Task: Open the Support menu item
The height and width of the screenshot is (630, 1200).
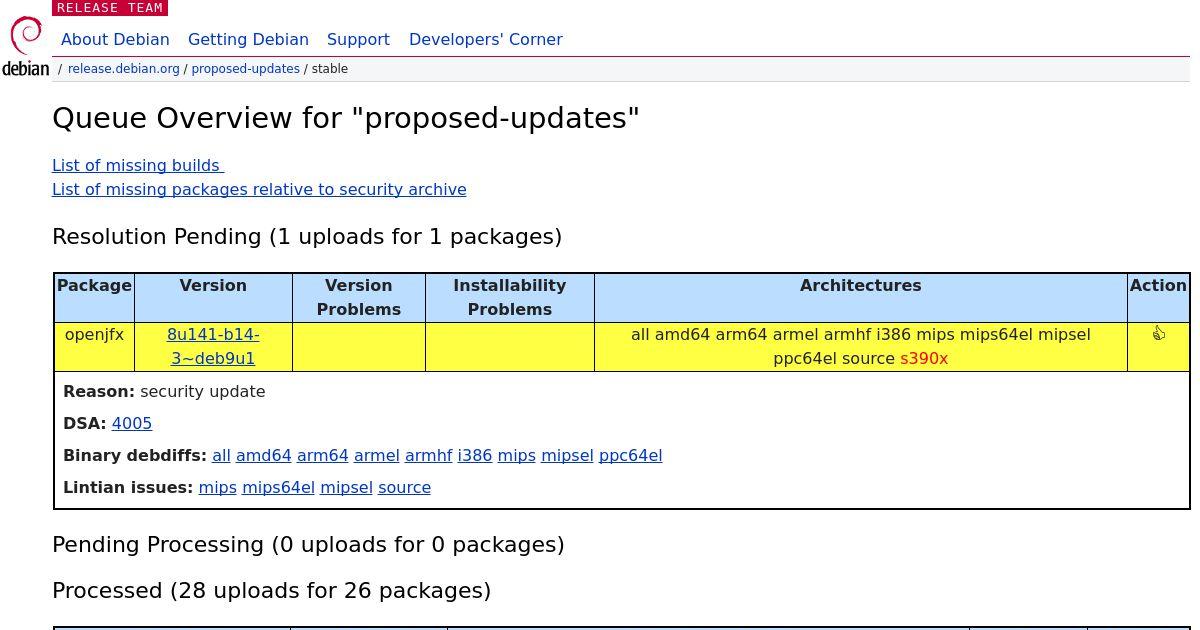Action: click(358, 39)
